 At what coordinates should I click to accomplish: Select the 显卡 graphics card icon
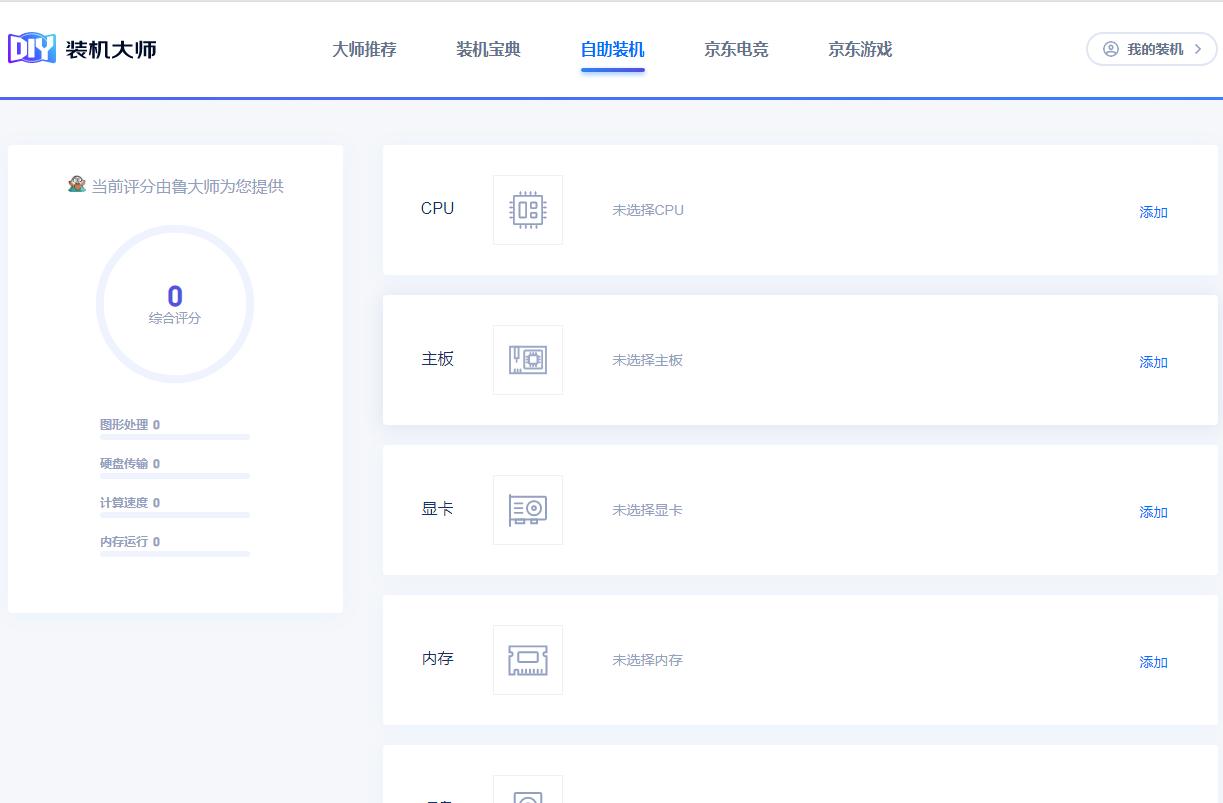click(527, 509)
